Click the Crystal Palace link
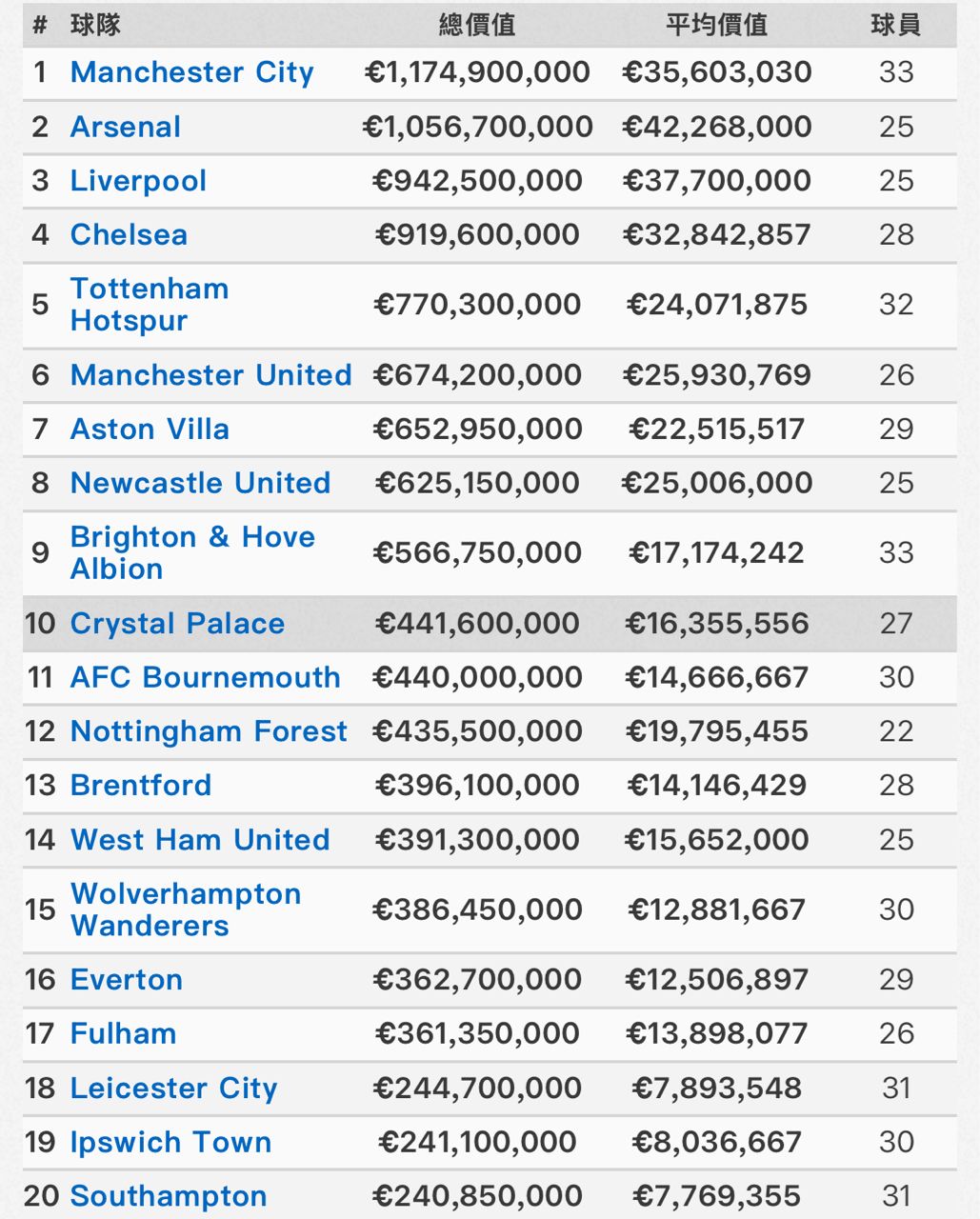This screenshot has height=1219, width=980. click(x=177, y=624)
